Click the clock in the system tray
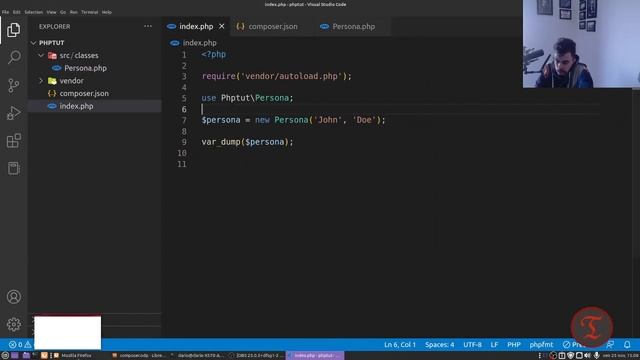The height and width of the screenshot is (360, 640). [x=621, y=356]
